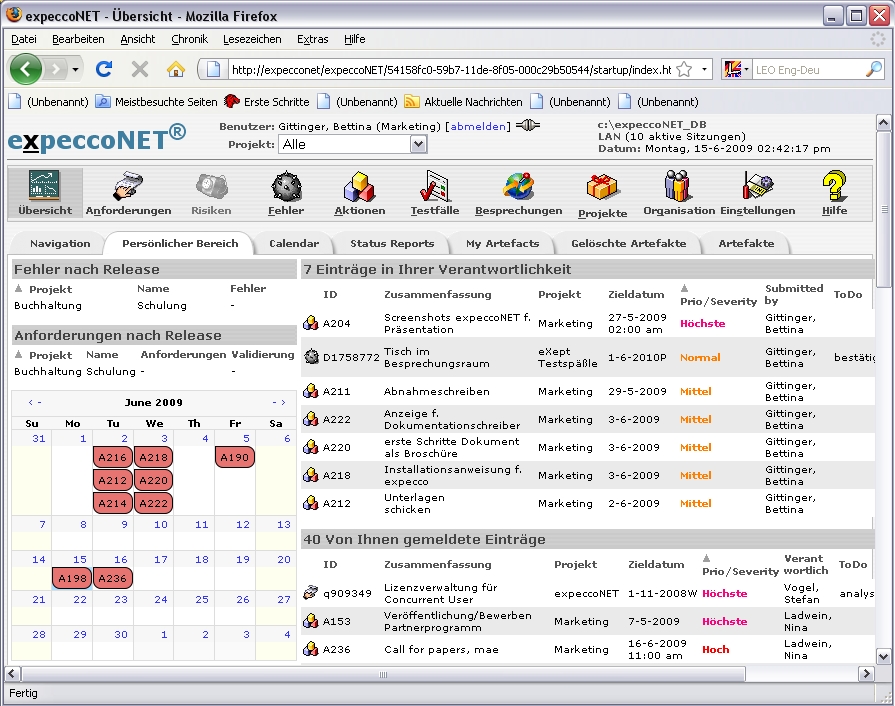Open the Besprechungen meetings icon

[518, 187]
